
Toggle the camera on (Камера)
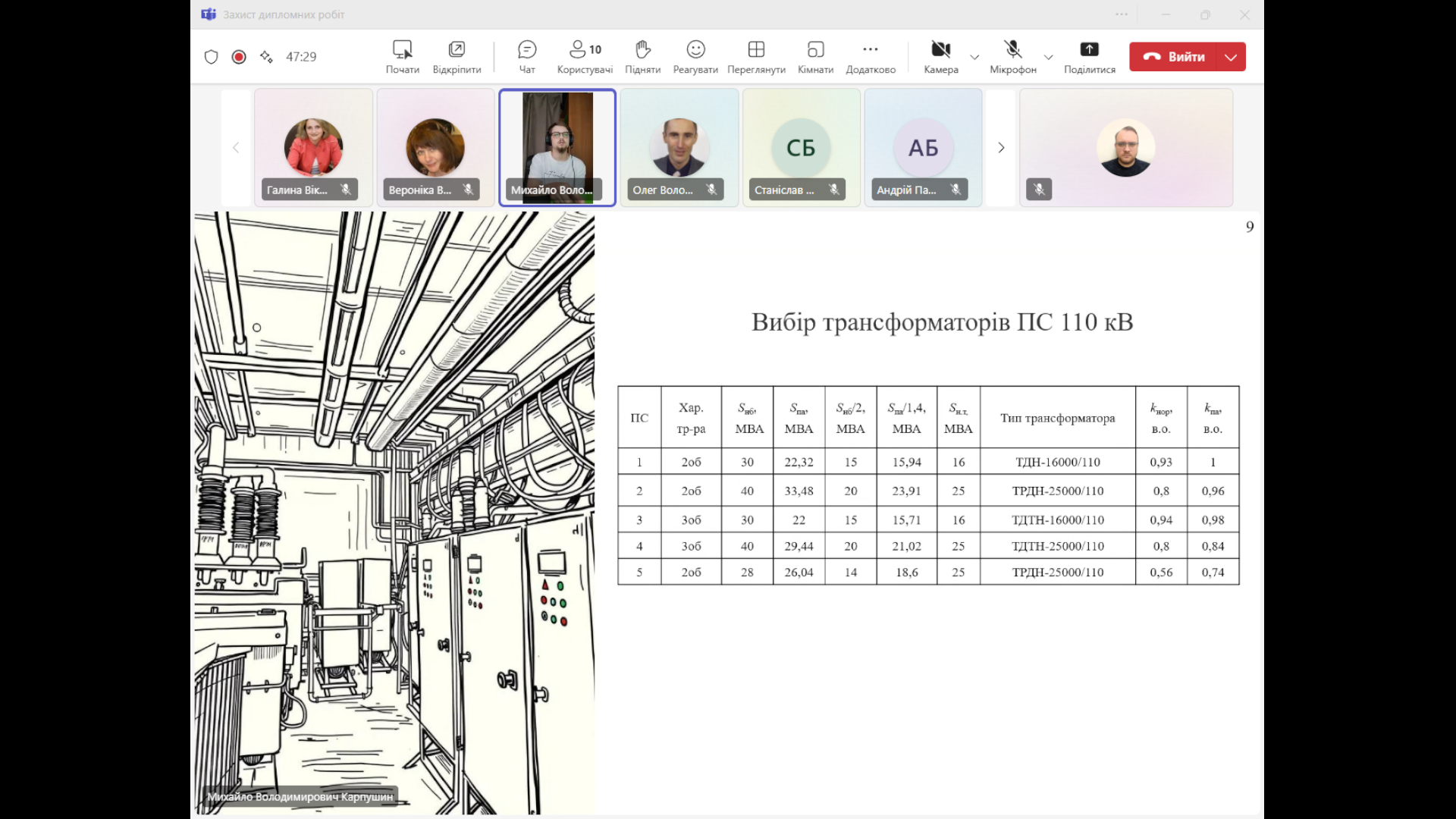(940, 56)
